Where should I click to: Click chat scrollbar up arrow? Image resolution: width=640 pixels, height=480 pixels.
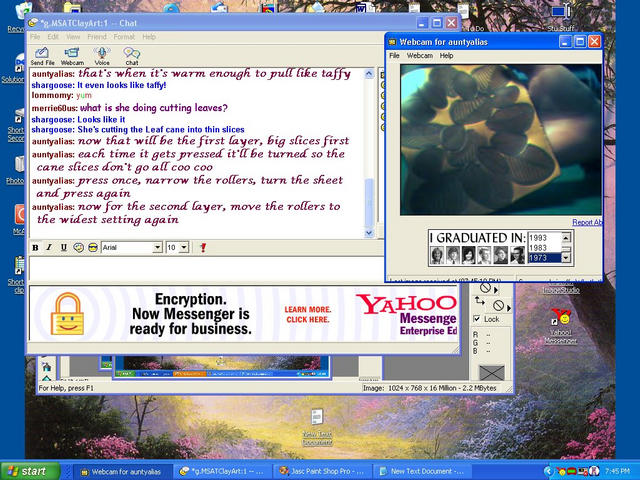[x=369, y=74]
